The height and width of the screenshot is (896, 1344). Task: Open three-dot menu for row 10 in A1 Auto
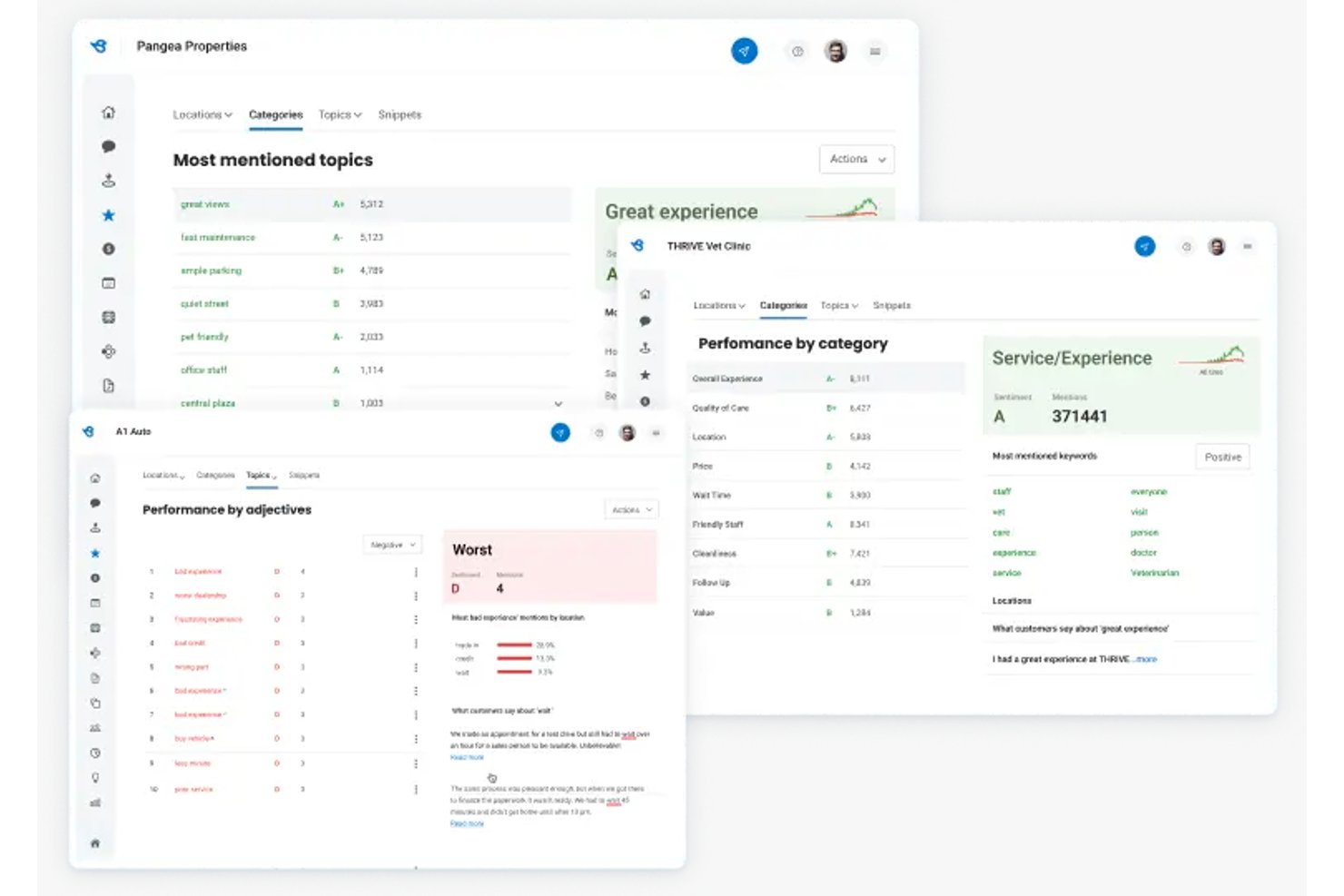(x=416, y=790)
